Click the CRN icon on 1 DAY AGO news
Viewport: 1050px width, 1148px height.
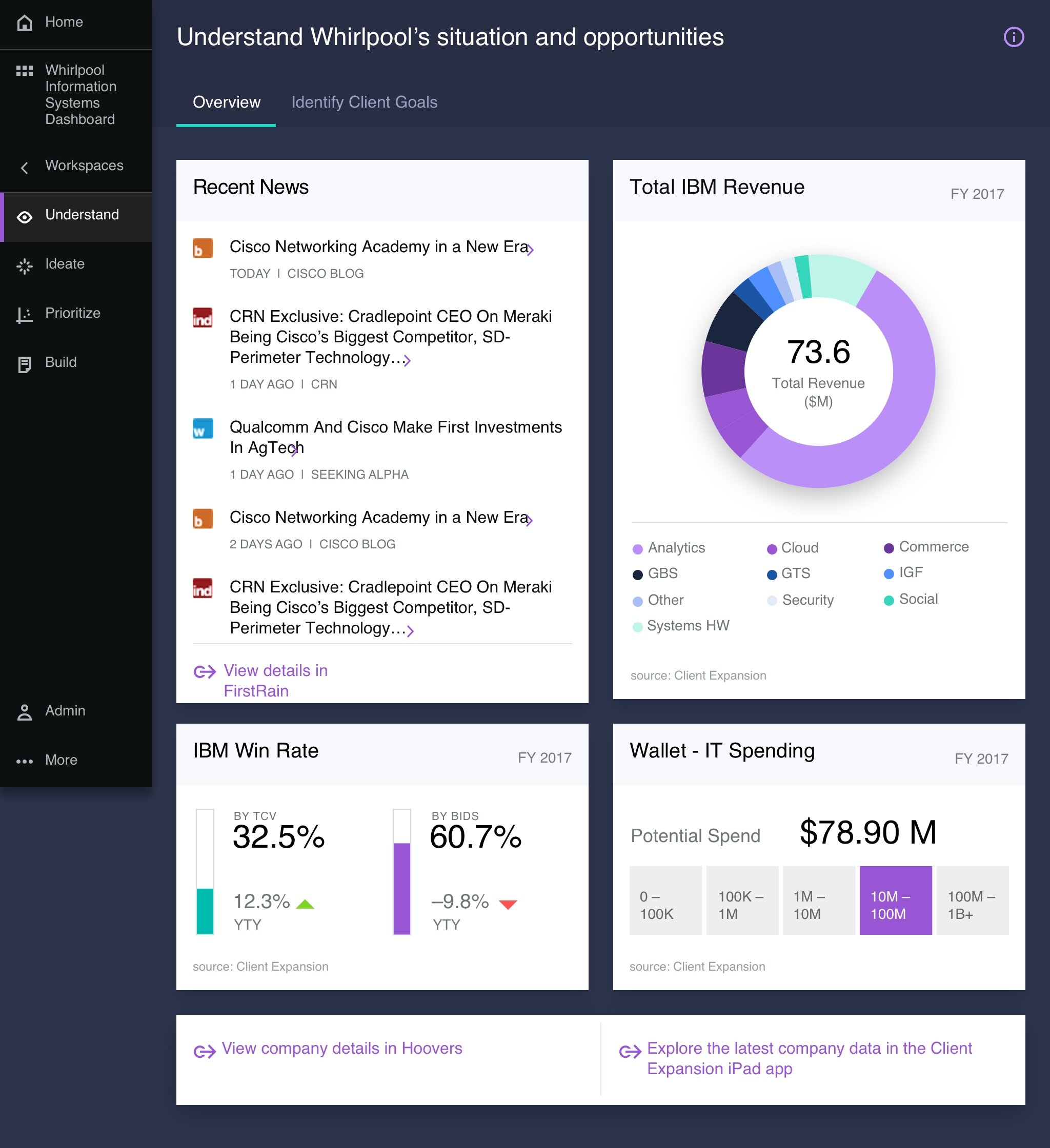point(203,318)
